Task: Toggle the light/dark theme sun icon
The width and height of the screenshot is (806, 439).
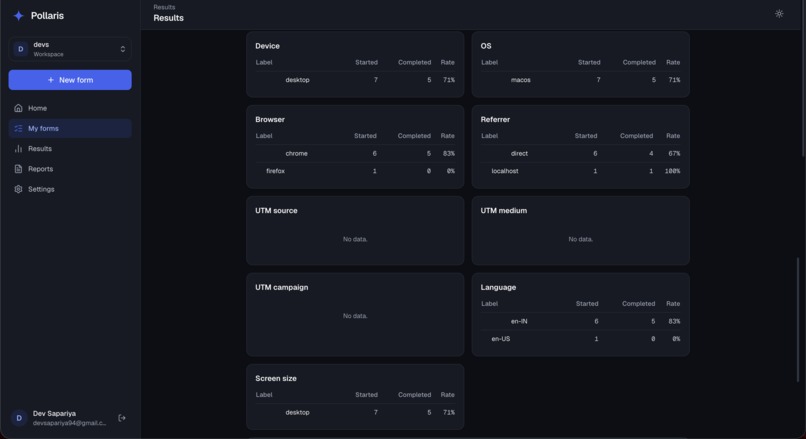Action: pos(779,14)
